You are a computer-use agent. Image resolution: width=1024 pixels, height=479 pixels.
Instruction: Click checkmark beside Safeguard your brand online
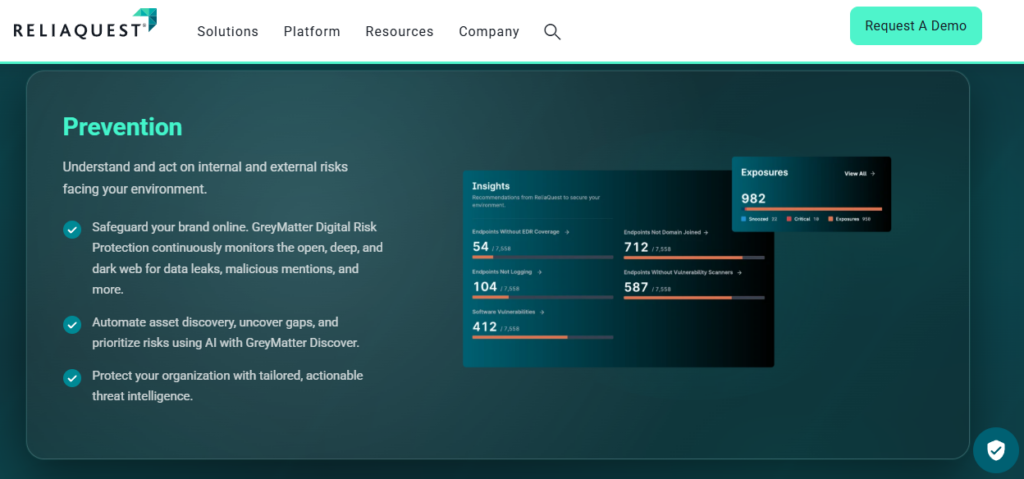pyautogui.click(x=72, y=229)
